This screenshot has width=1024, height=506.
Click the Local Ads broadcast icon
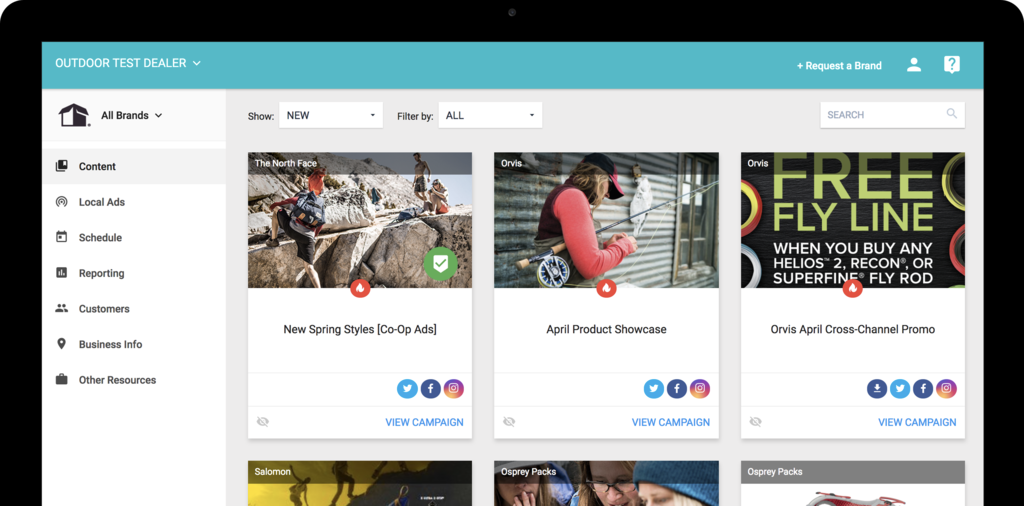pyautogui.click(x=61, y=202)
